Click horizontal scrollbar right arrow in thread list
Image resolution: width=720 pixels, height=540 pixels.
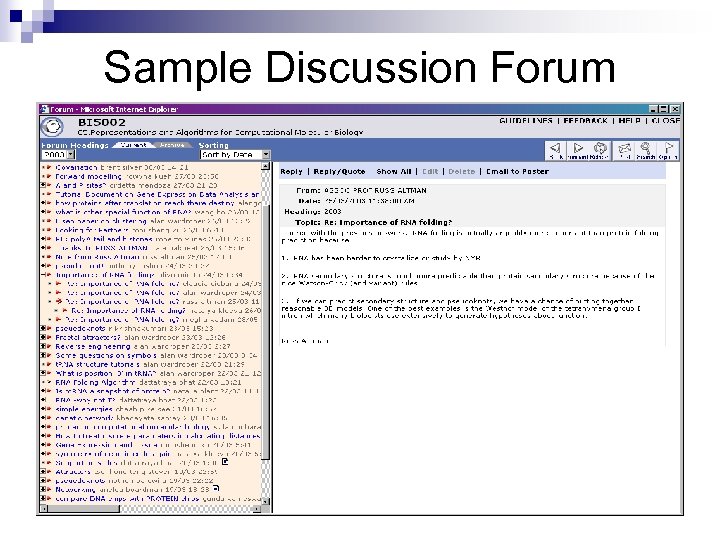258,509
